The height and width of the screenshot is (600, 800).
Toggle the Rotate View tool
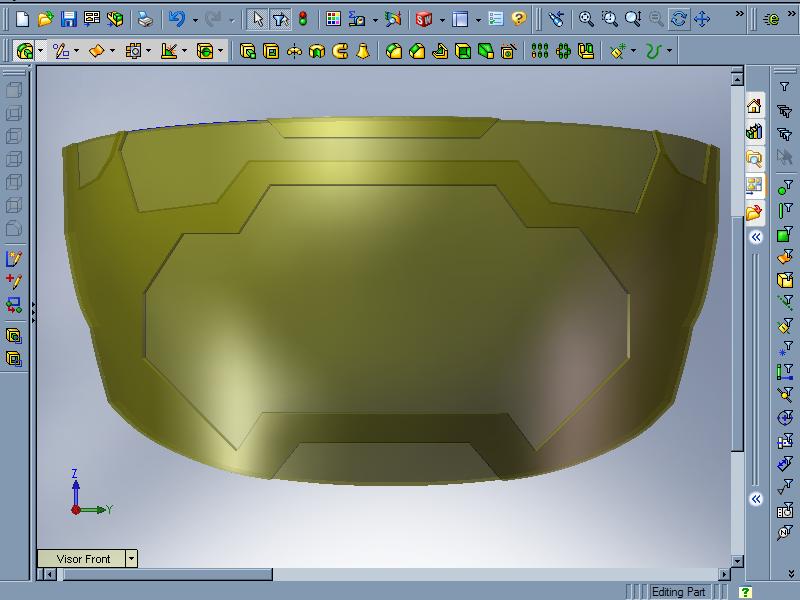(679, 19)
